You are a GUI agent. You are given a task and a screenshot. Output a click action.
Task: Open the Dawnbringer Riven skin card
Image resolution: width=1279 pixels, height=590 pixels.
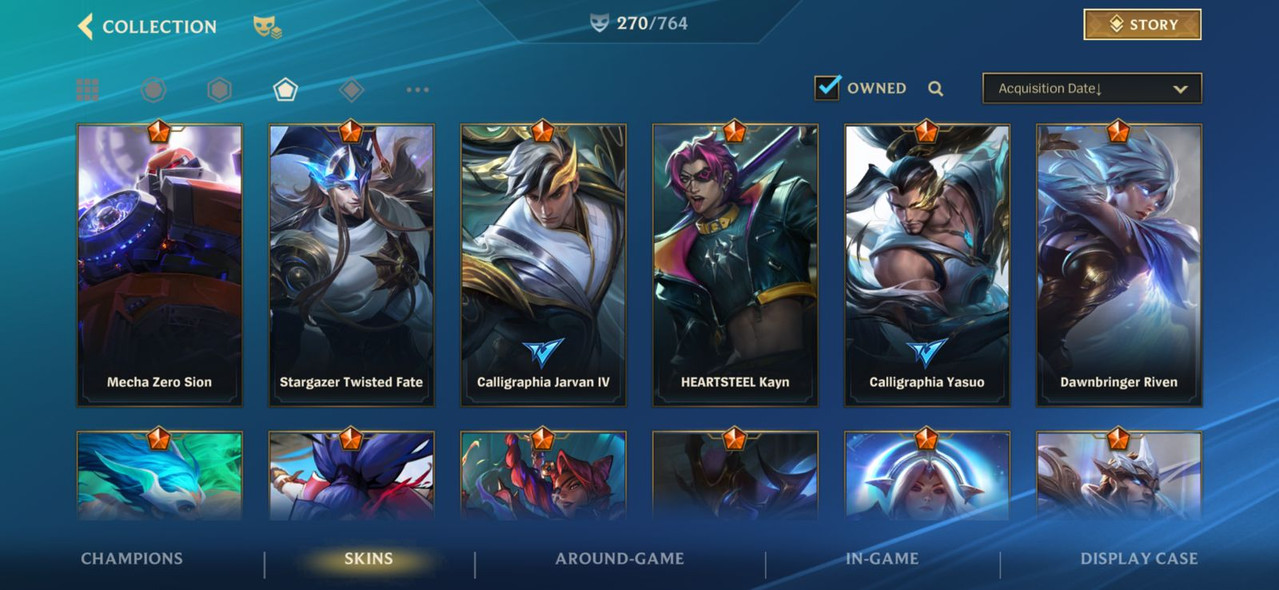click(x=1119, y=265)
